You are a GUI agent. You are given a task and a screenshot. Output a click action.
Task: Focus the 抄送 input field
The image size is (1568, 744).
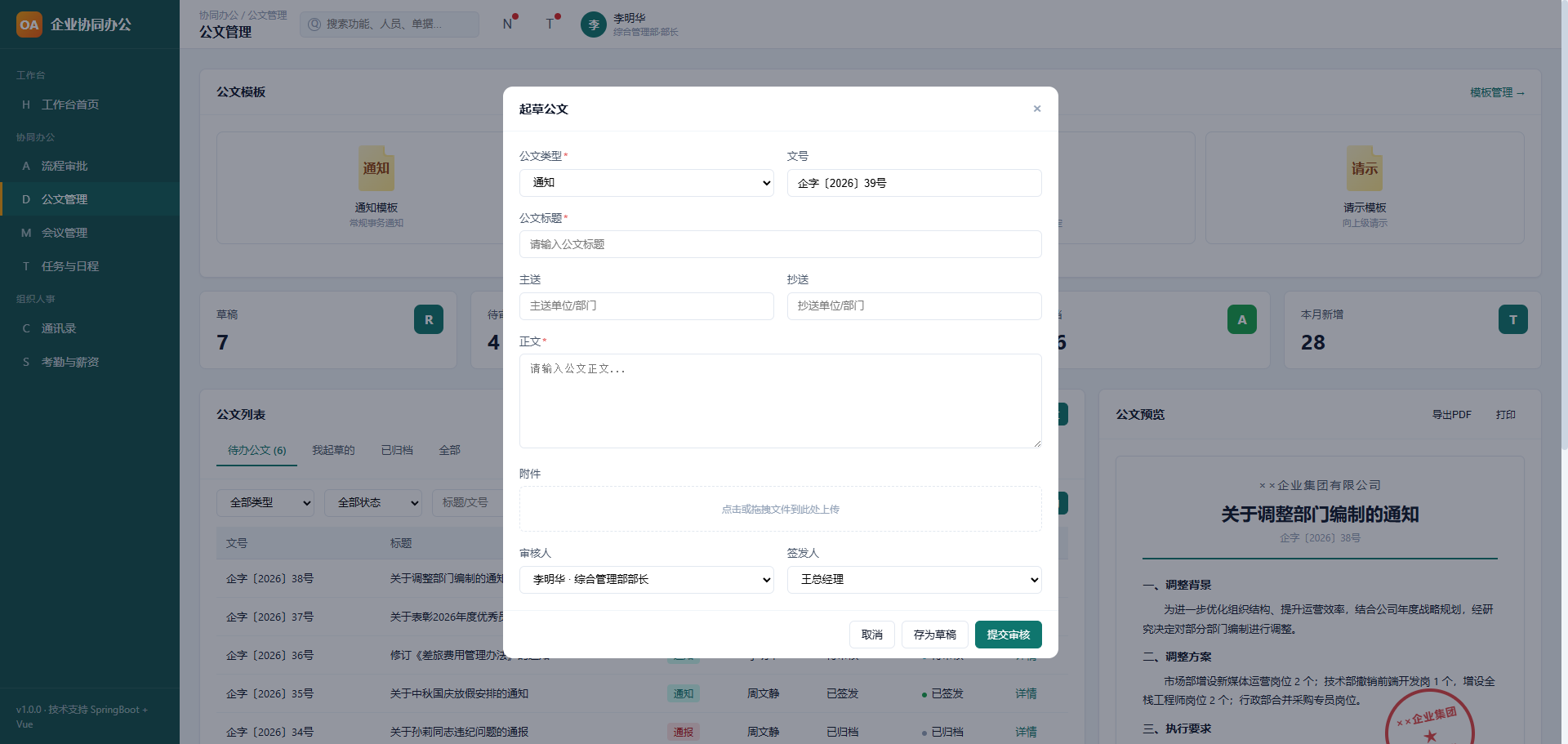(x=915, y=306)
